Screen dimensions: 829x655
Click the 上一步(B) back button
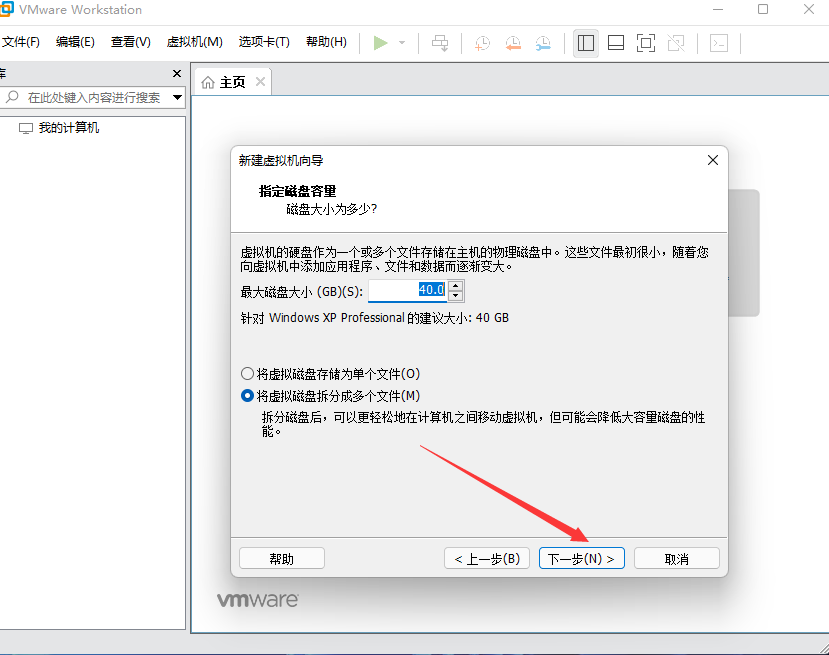pos(485,559)
